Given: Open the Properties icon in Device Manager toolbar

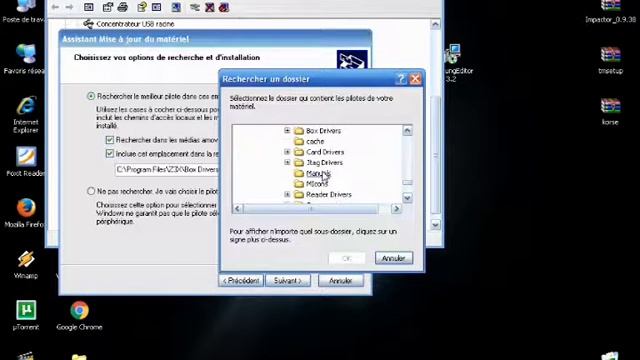Looking at the screenshot, I should 108,7.
